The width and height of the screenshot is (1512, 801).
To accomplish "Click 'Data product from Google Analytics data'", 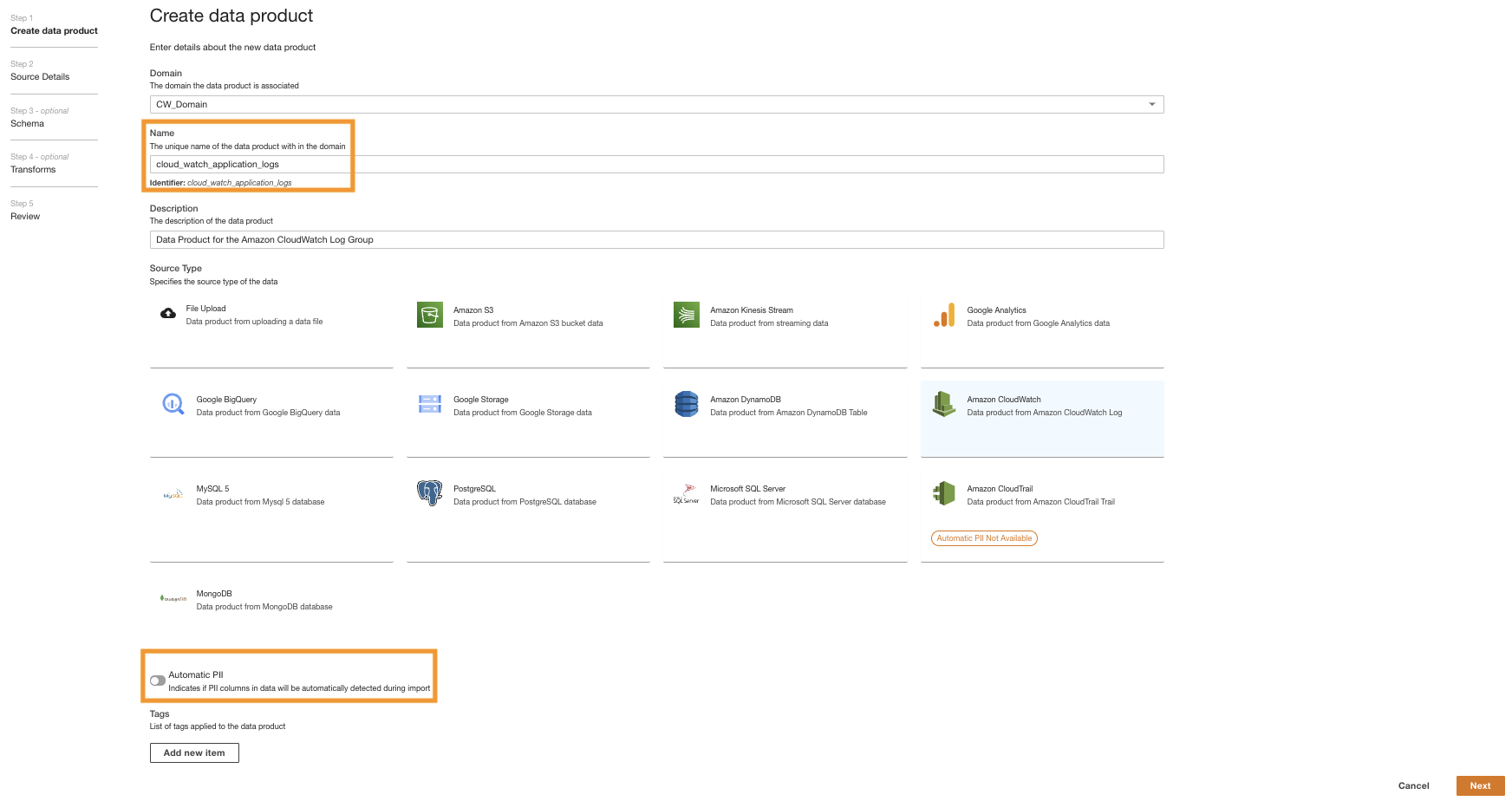I will coord(1038,323).
